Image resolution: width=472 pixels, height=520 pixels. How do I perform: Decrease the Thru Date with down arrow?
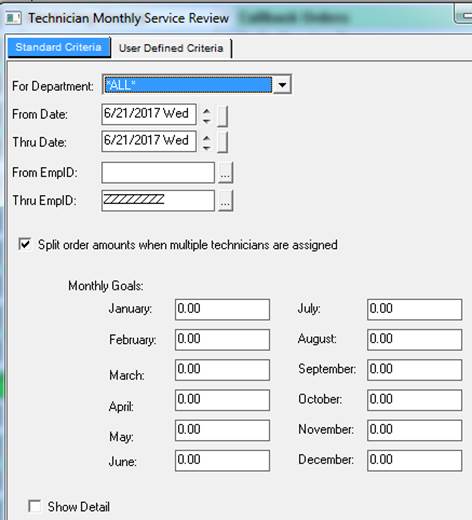(x=207, y=147)
